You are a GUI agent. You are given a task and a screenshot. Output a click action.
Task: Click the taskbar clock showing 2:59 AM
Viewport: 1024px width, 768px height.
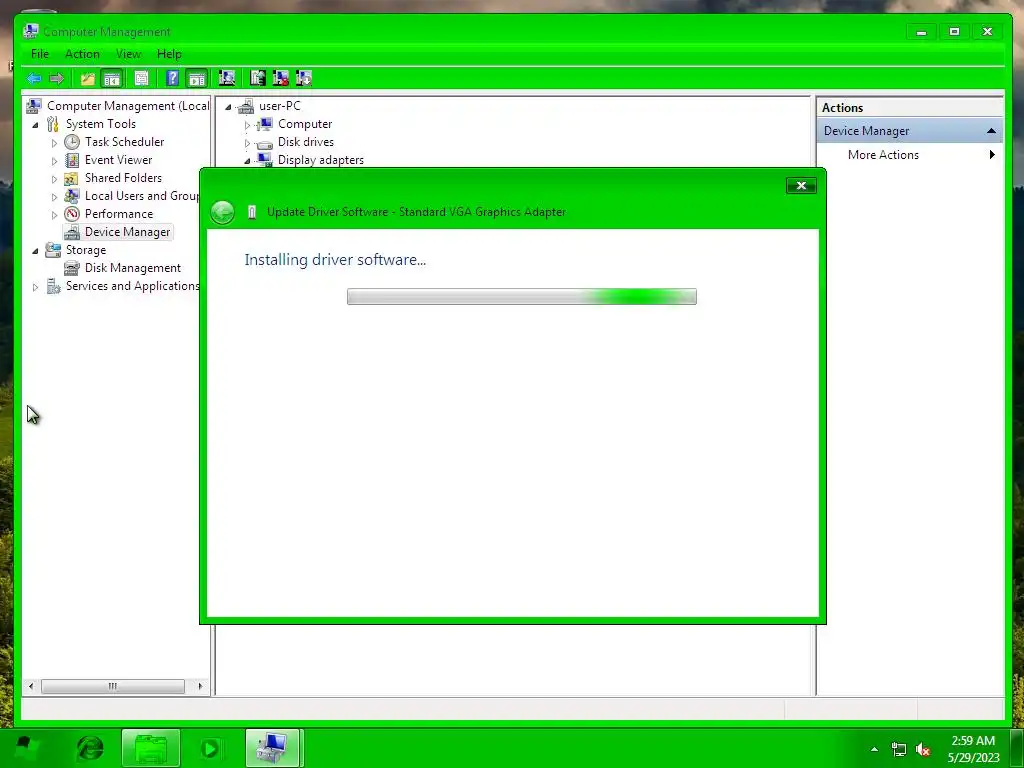point(973,749)
